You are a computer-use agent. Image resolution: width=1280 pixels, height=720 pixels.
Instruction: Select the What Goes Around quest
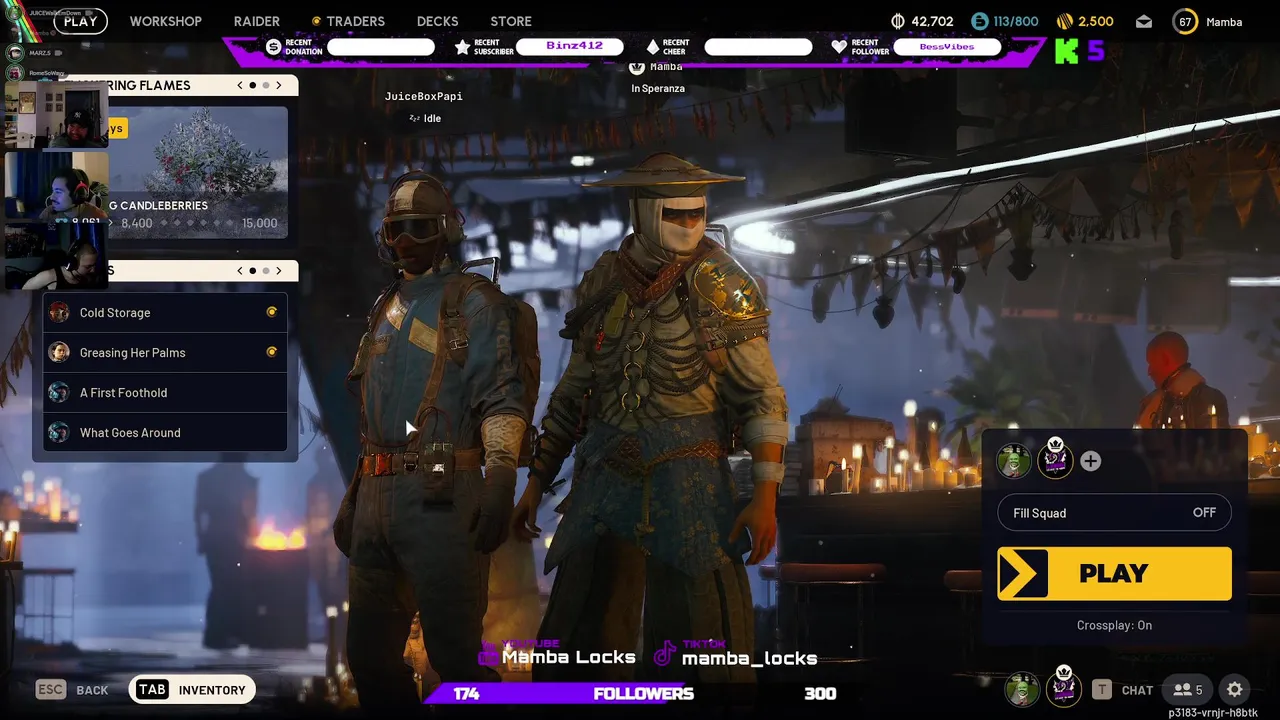click(165, 432)
